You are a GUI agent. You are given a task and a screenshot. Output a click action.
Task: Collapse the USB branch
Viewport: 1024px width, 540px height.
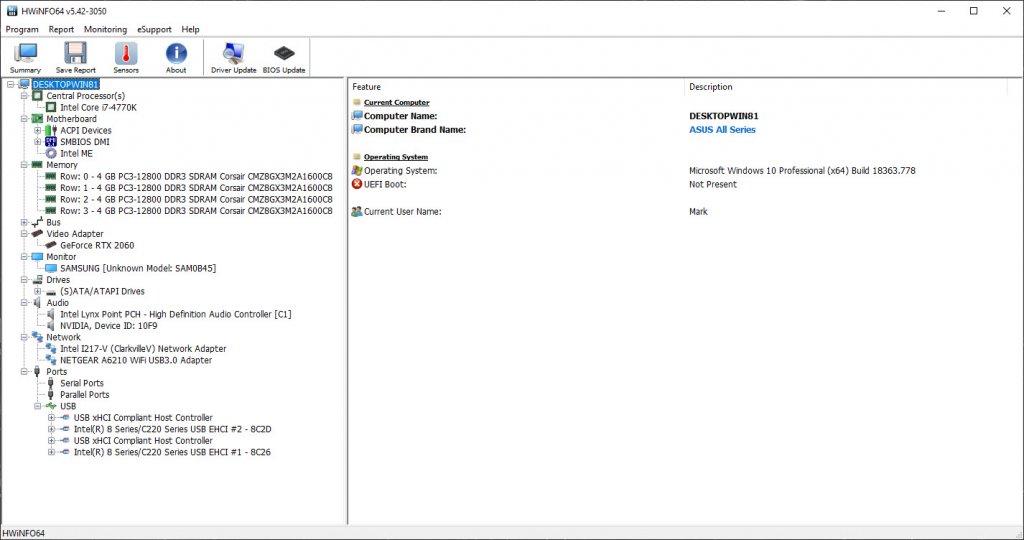coord(38,406)
